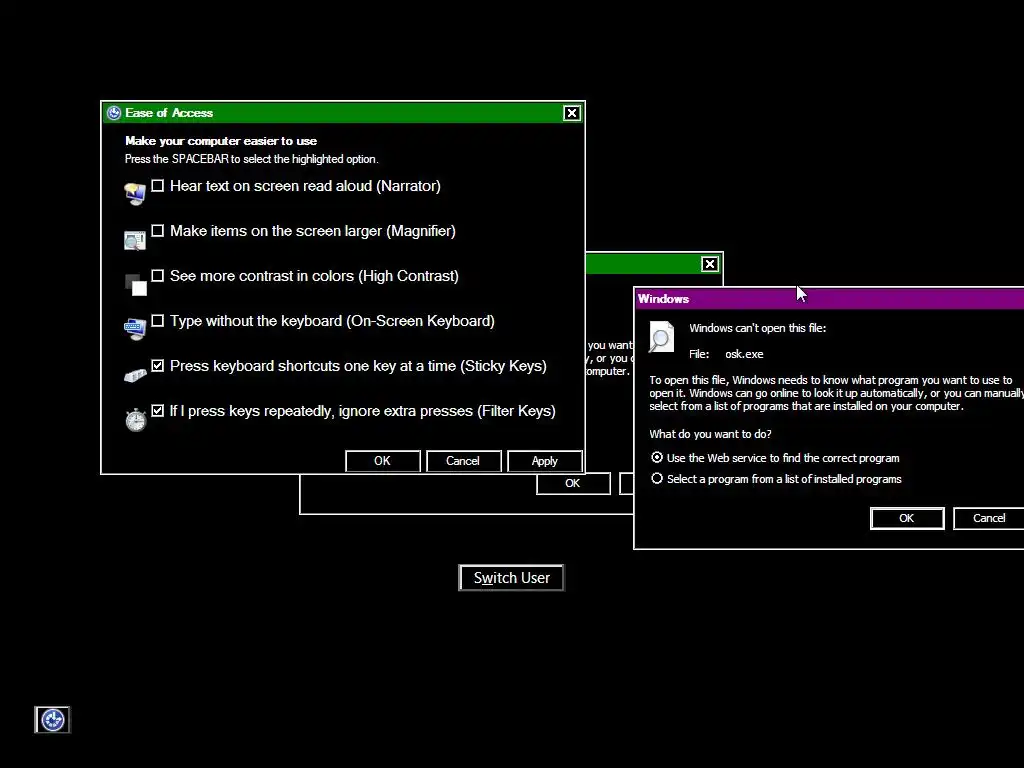Click the unknown file icon in Windows dialog
The image size is (1024, 768).
pyautogui.click(x=661, y=337)
